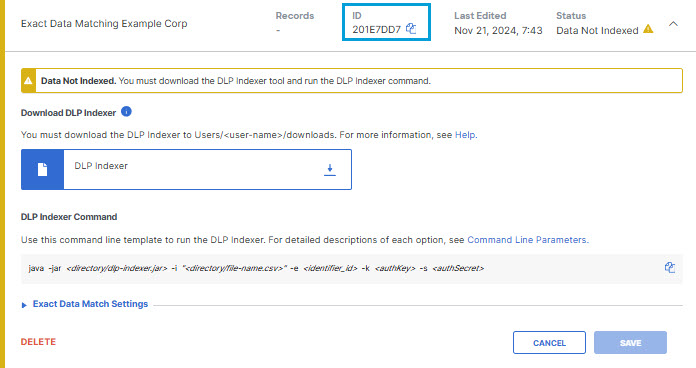Click the java -jar command text
The image size is (696, 368).
click(256, 268)
